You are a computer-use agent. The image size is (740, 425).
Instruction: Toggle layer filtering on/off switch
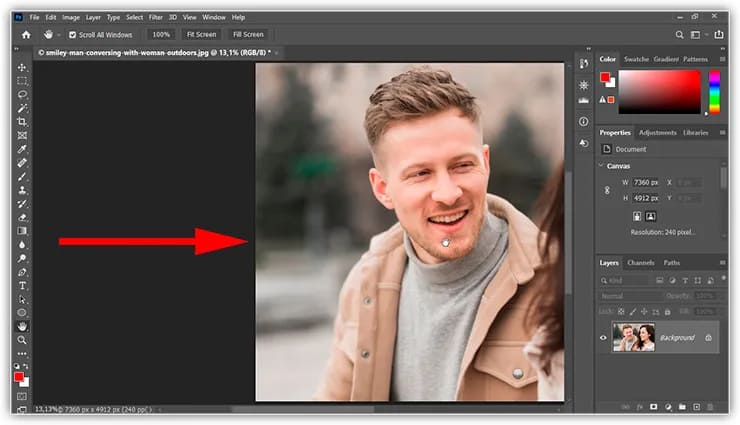pyautogui.click(x=723, y=278)
